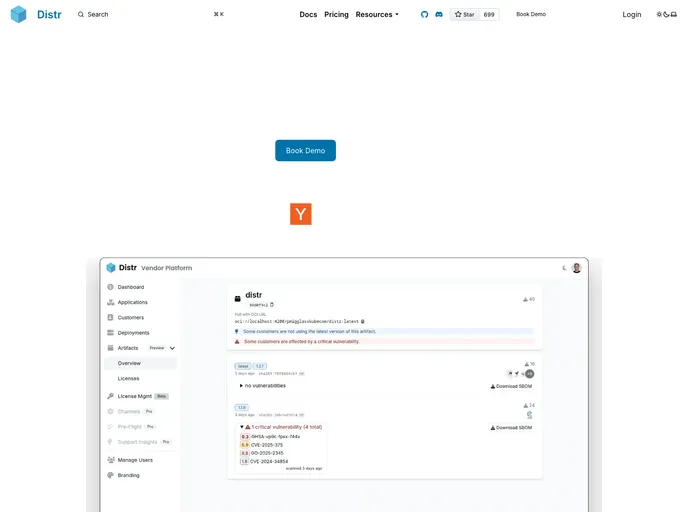Open the Pricing page link
This screenshot has width=688, height=512.
click(336, 14)
